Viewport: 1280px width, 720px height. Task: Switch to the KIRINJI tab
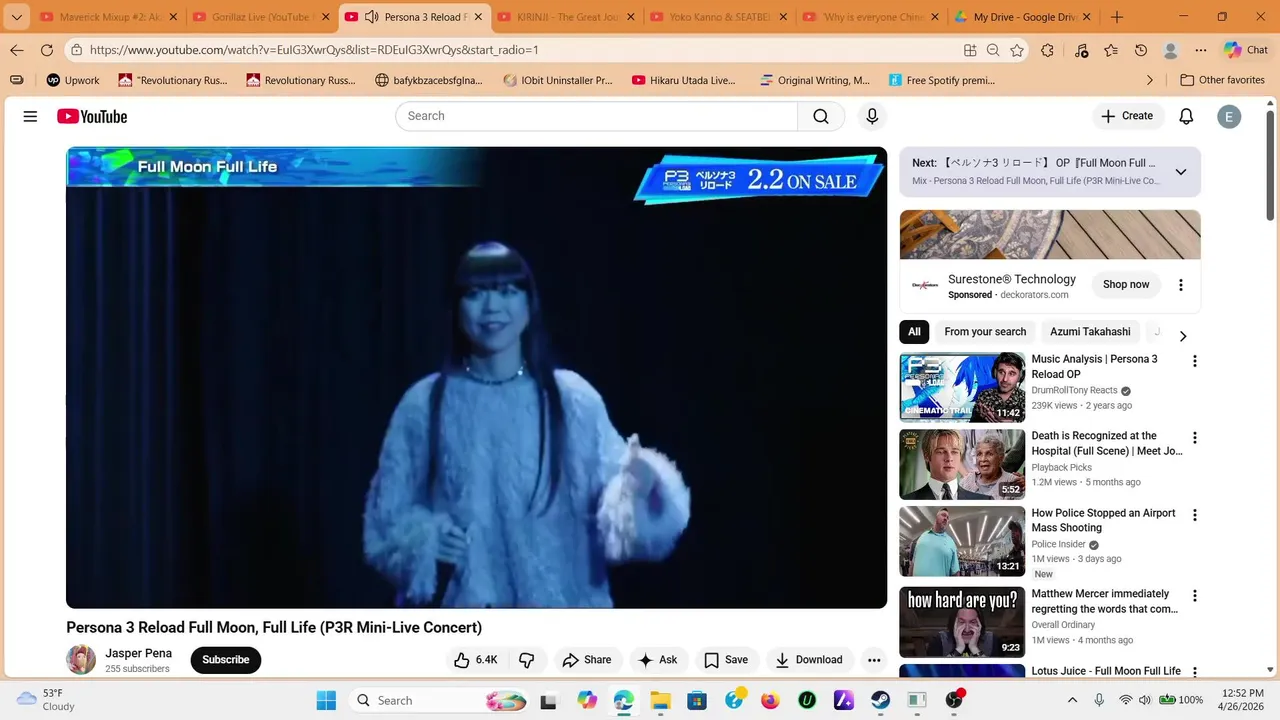(565, 17)
